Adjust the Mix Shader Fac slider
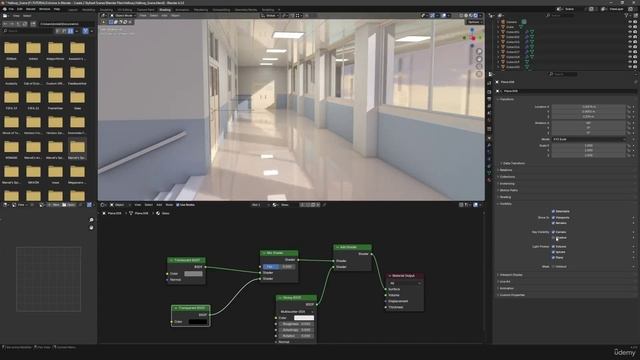 279,267
